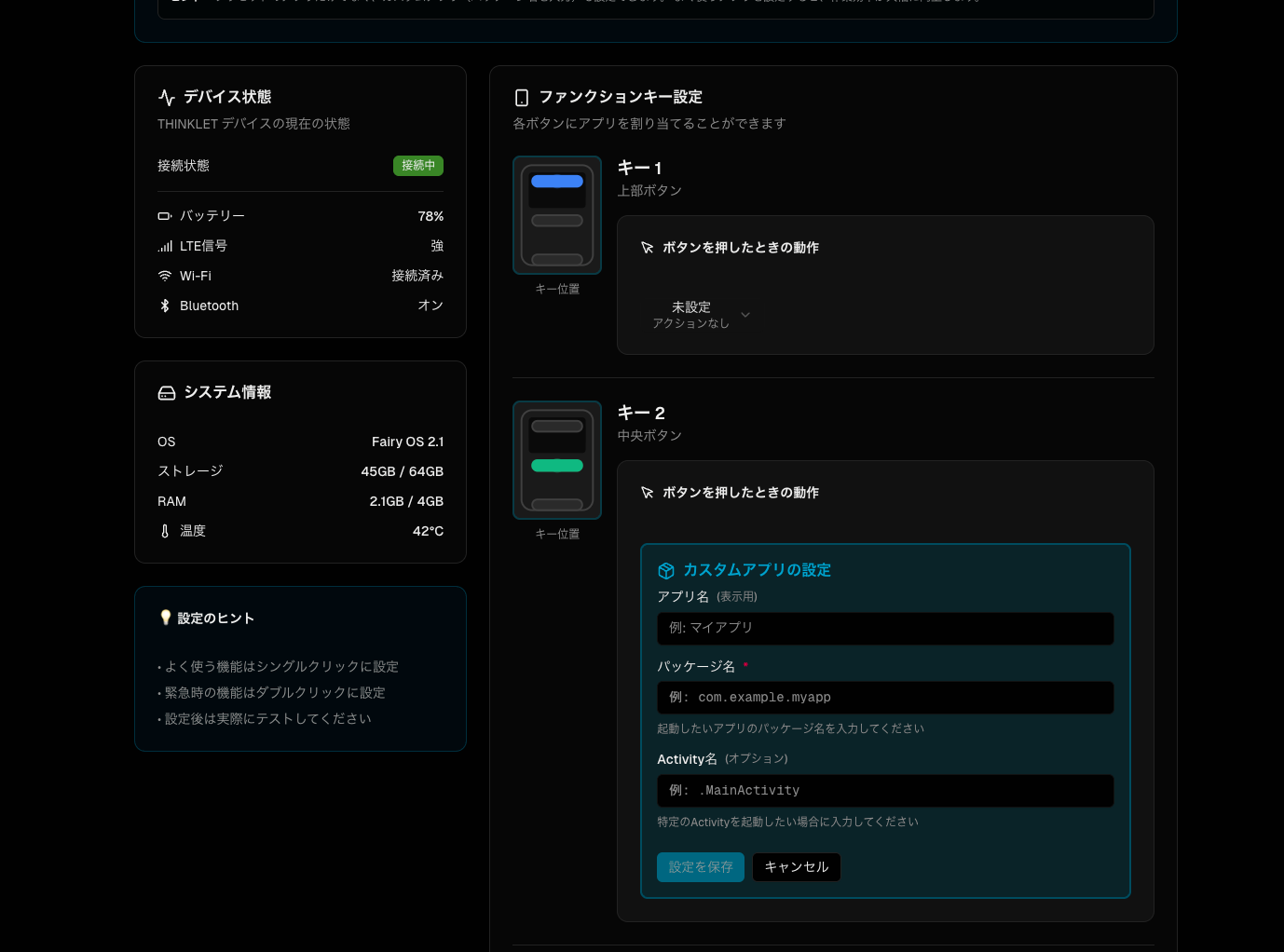1284x952 pixels.
Task: Click the システム情報 heading
Action: click(227, 392)
